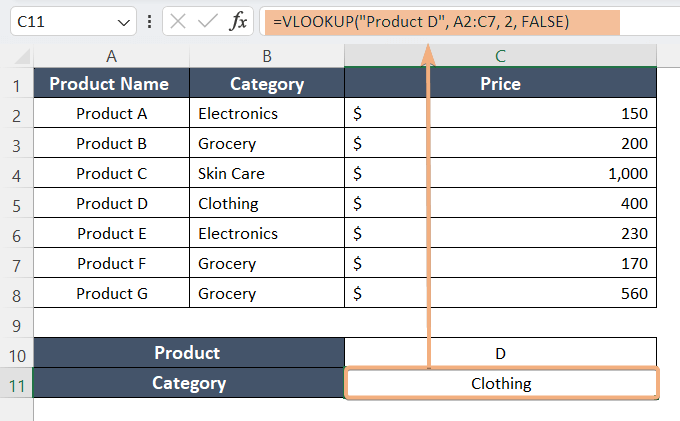
Task: Click the three-dot formula bar resize handle
Action: pos(150,22)
